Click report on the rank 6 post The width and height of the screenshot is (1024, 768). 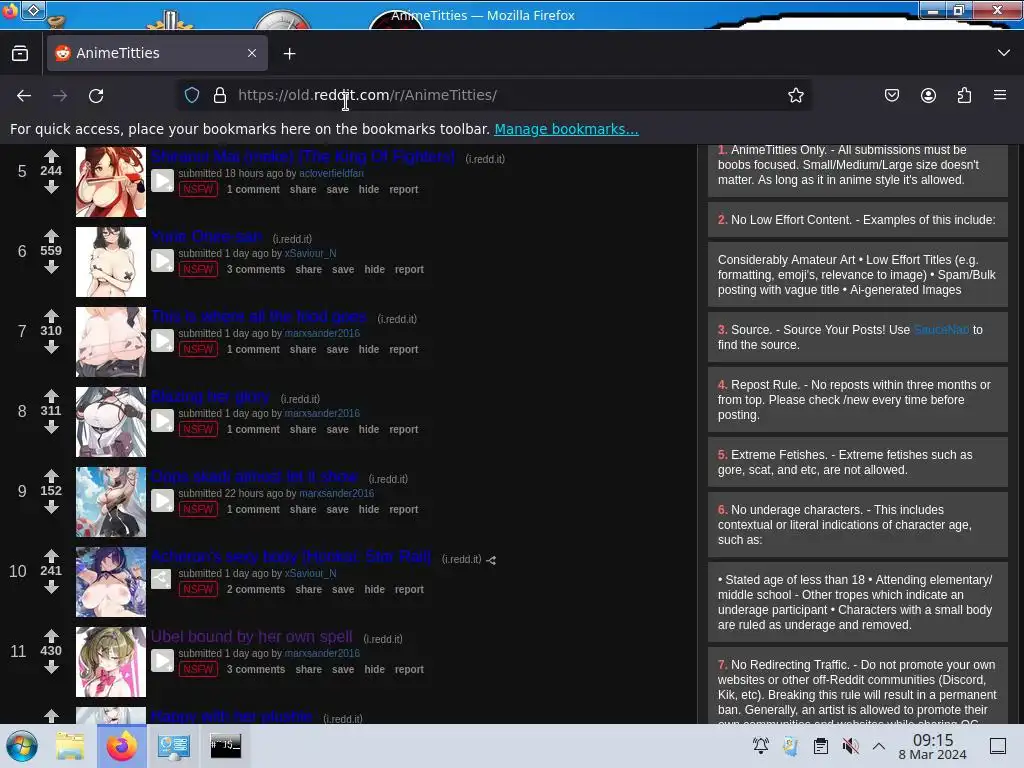tap(409, 269)
